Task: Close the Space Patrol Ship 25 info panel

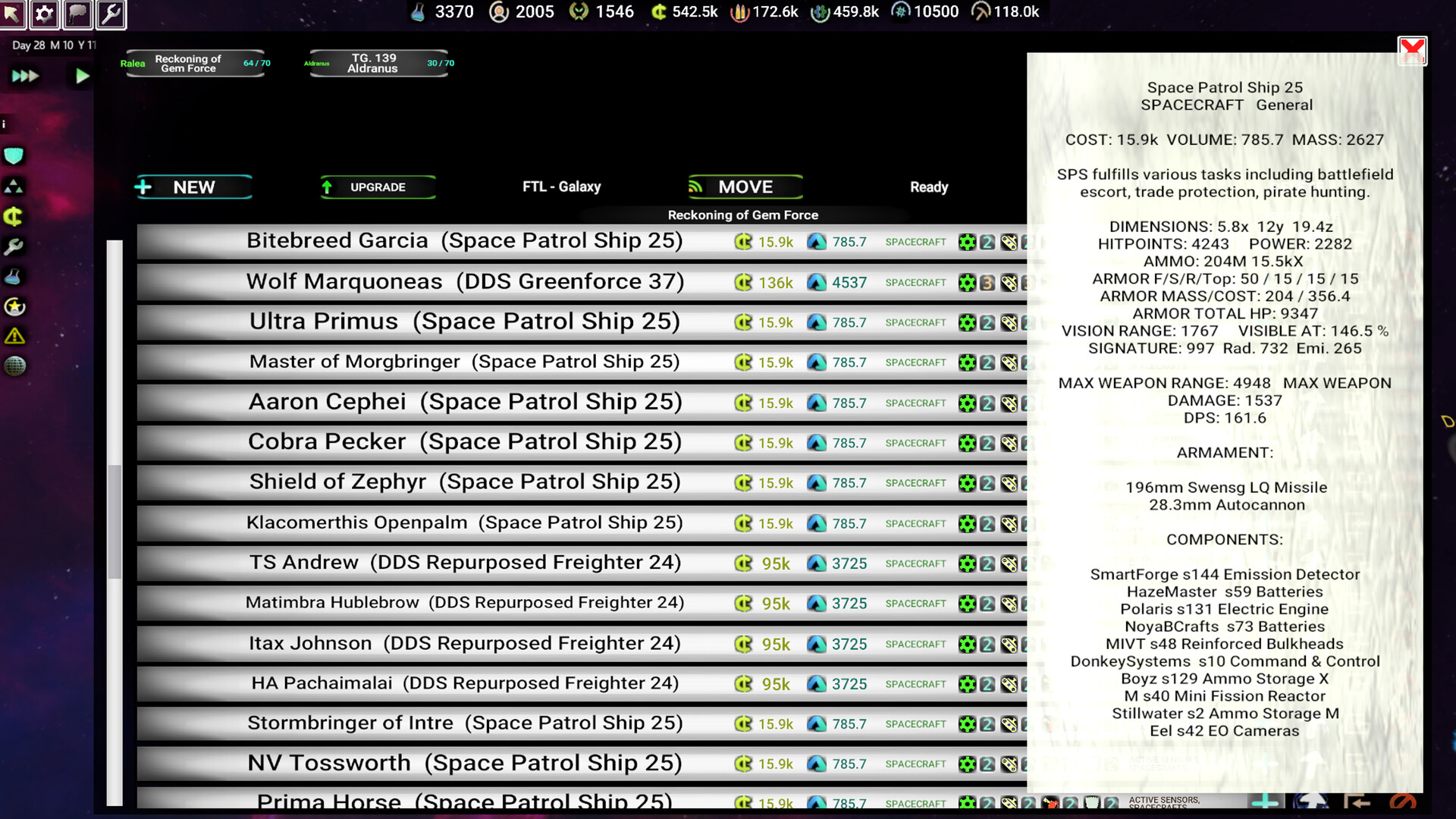Action: 1412,52
